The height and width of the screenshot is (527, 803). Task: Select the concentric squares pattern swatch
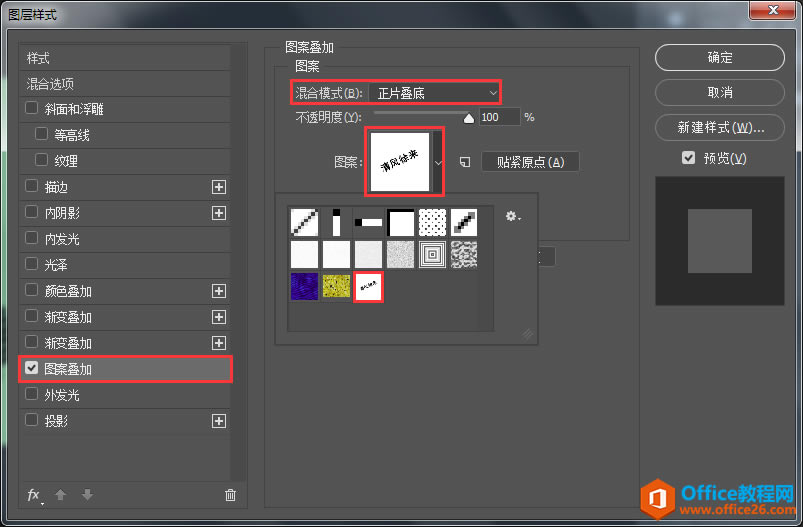click(432, 255)
